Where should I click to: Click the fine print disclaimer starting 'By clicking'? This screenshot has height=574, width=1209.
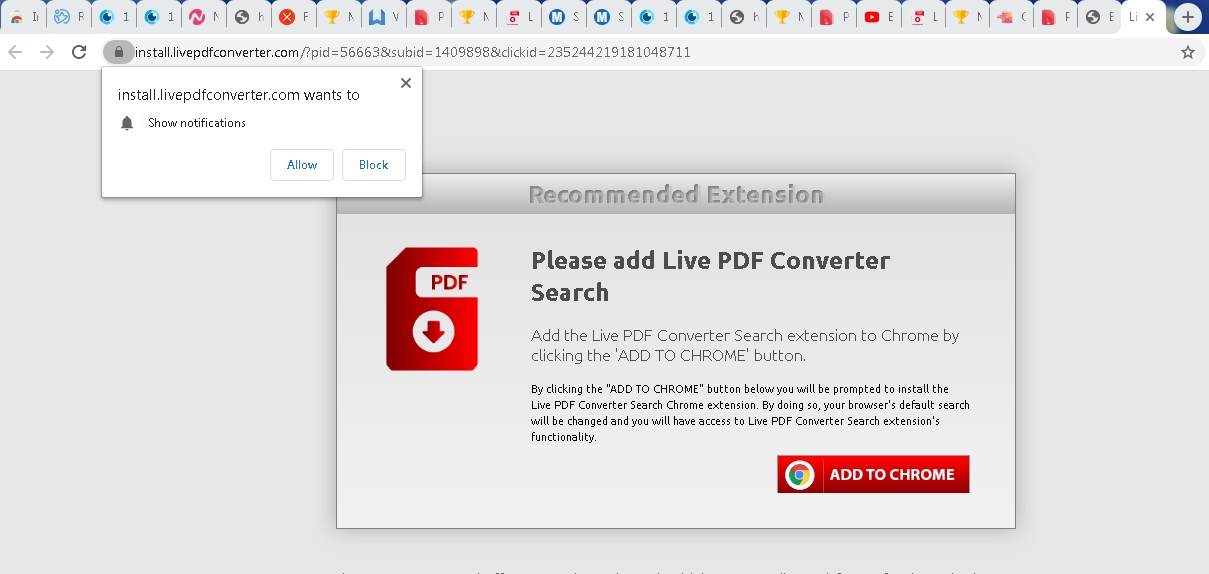click(x=750, y=413)
